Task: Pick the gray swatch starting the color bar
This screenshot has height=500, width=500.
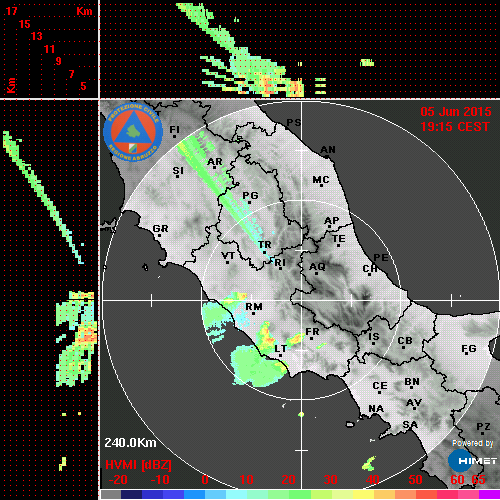Action: pyautogui.click(x=111, y=494)
